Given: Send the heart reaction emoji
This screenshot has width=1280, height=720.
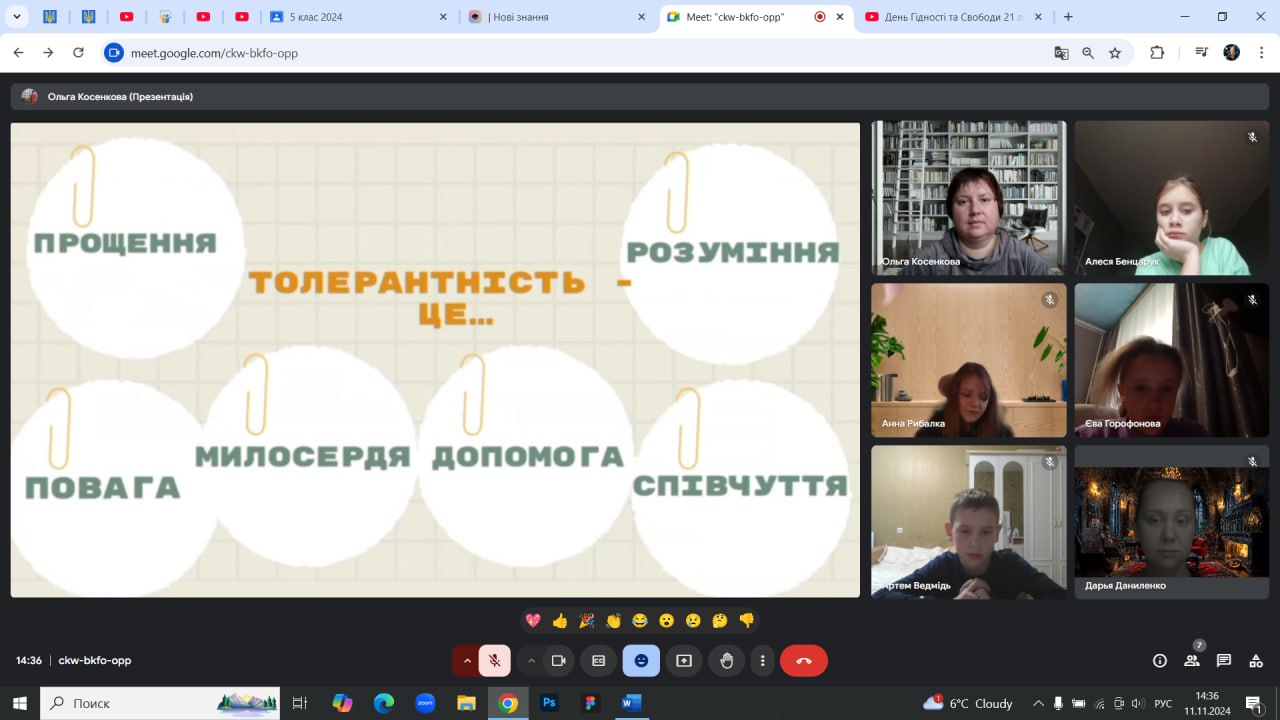Looking at the screenshot, I should click(533, 621).
